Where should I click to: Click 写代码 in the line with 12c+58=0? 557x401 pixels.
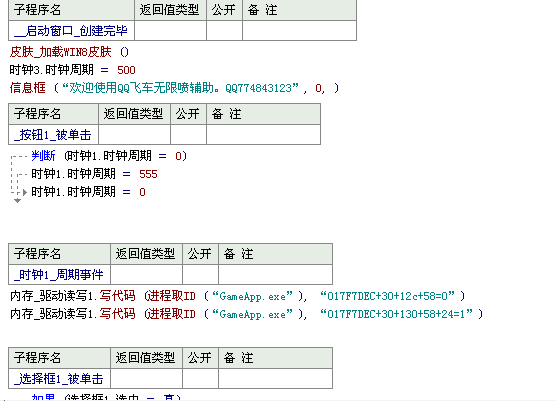point(117,296)
